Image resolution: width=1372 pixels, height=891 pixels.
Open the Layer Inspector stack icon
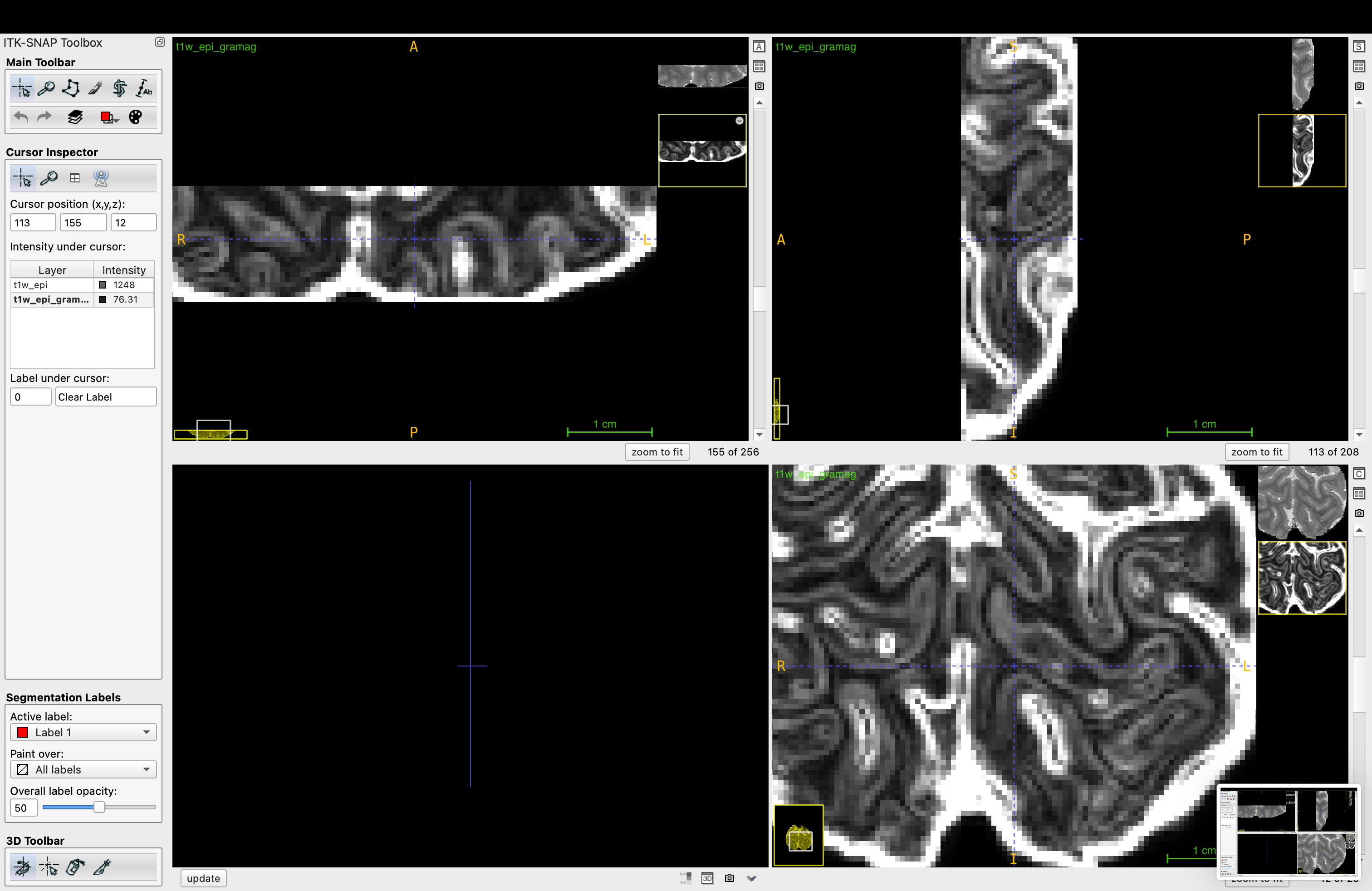(x=75, y=117)
